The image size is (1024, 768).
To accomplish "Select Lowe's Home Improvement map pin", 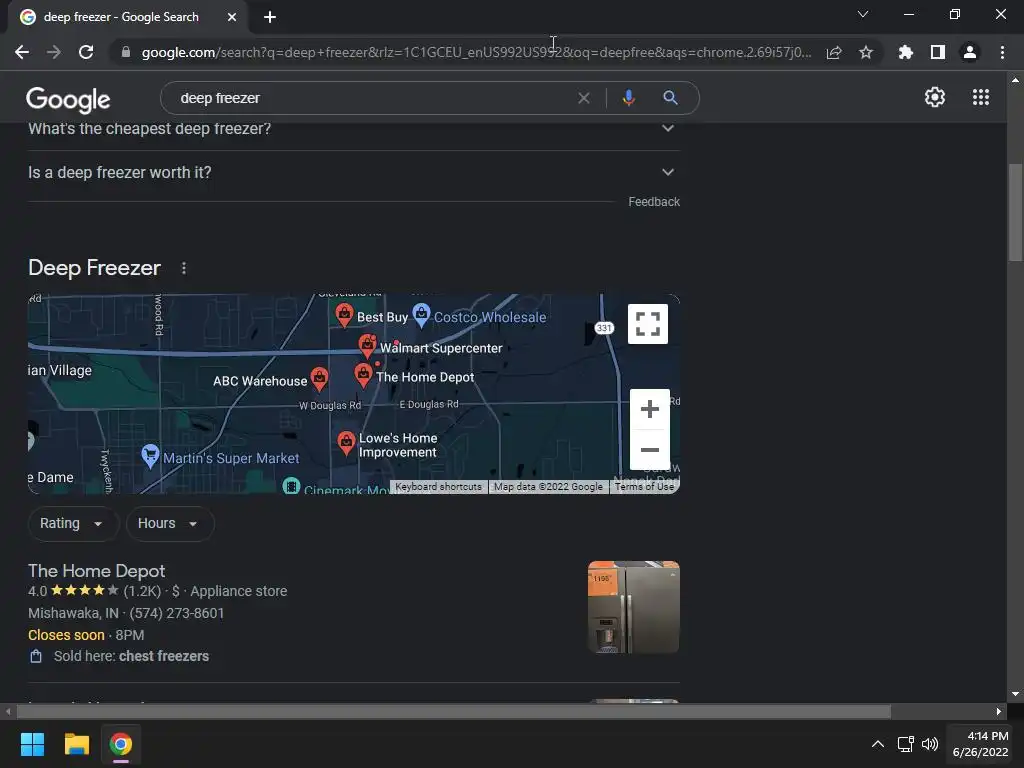I will point(346,443).
